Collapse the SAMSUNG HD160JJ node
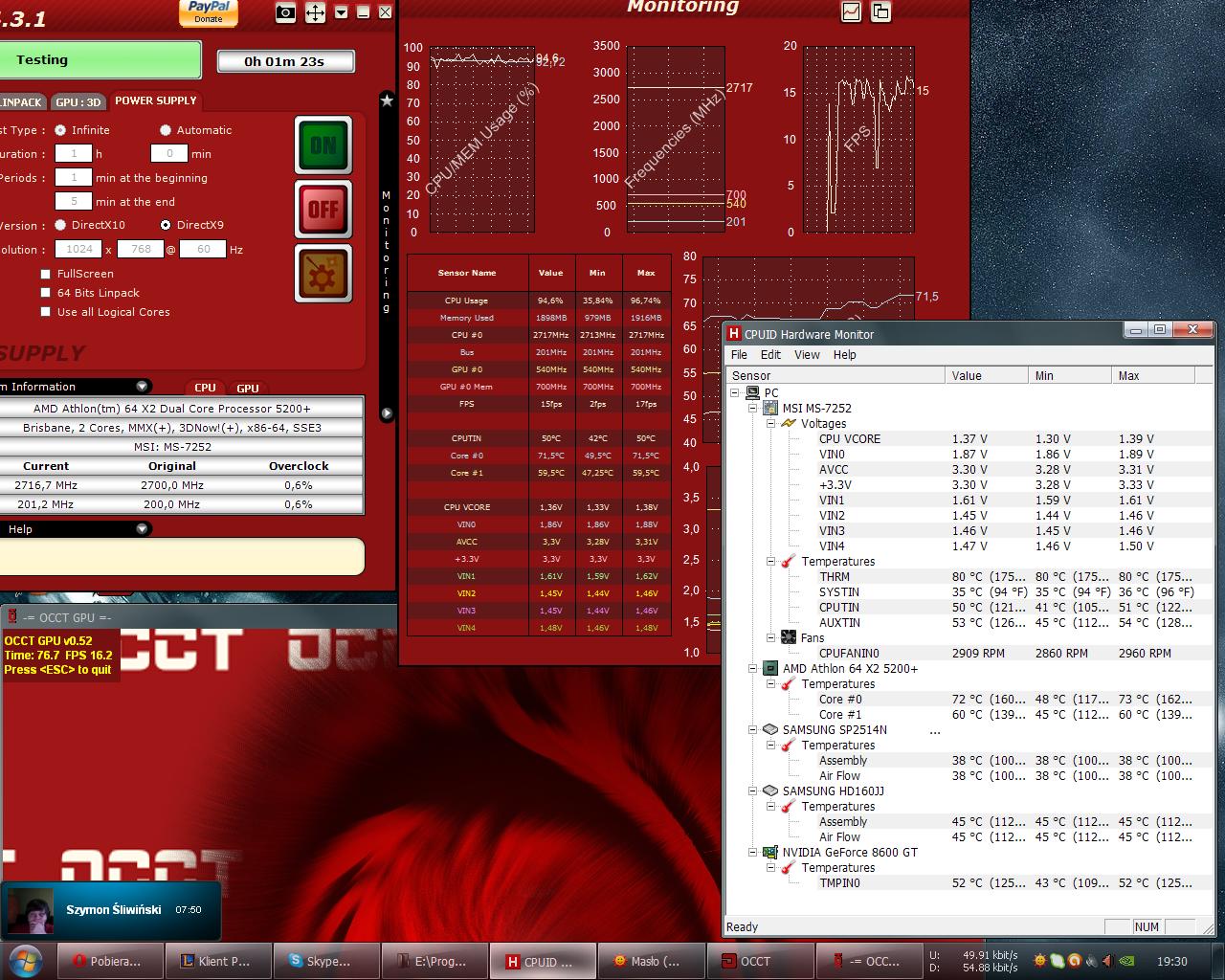The width and height of the screenshot is (1225, 980). (x=753, y=791)
